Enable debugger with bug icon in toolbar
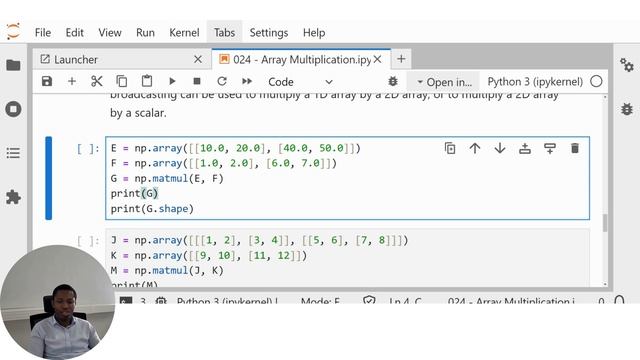The image size is (640, 360). pos(393,81)
